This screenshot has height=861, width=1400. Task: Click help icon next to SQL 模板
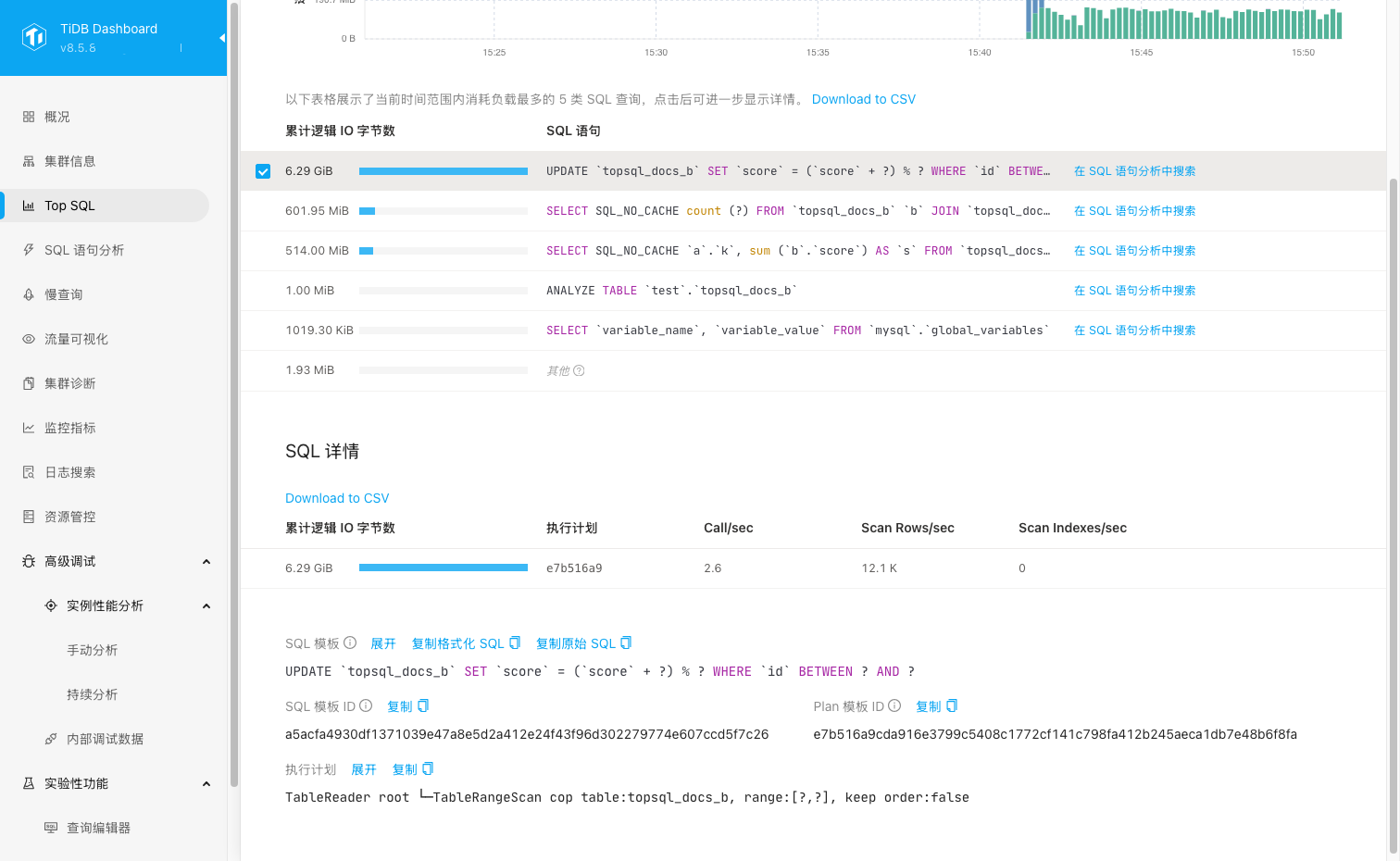pos(350,643)
